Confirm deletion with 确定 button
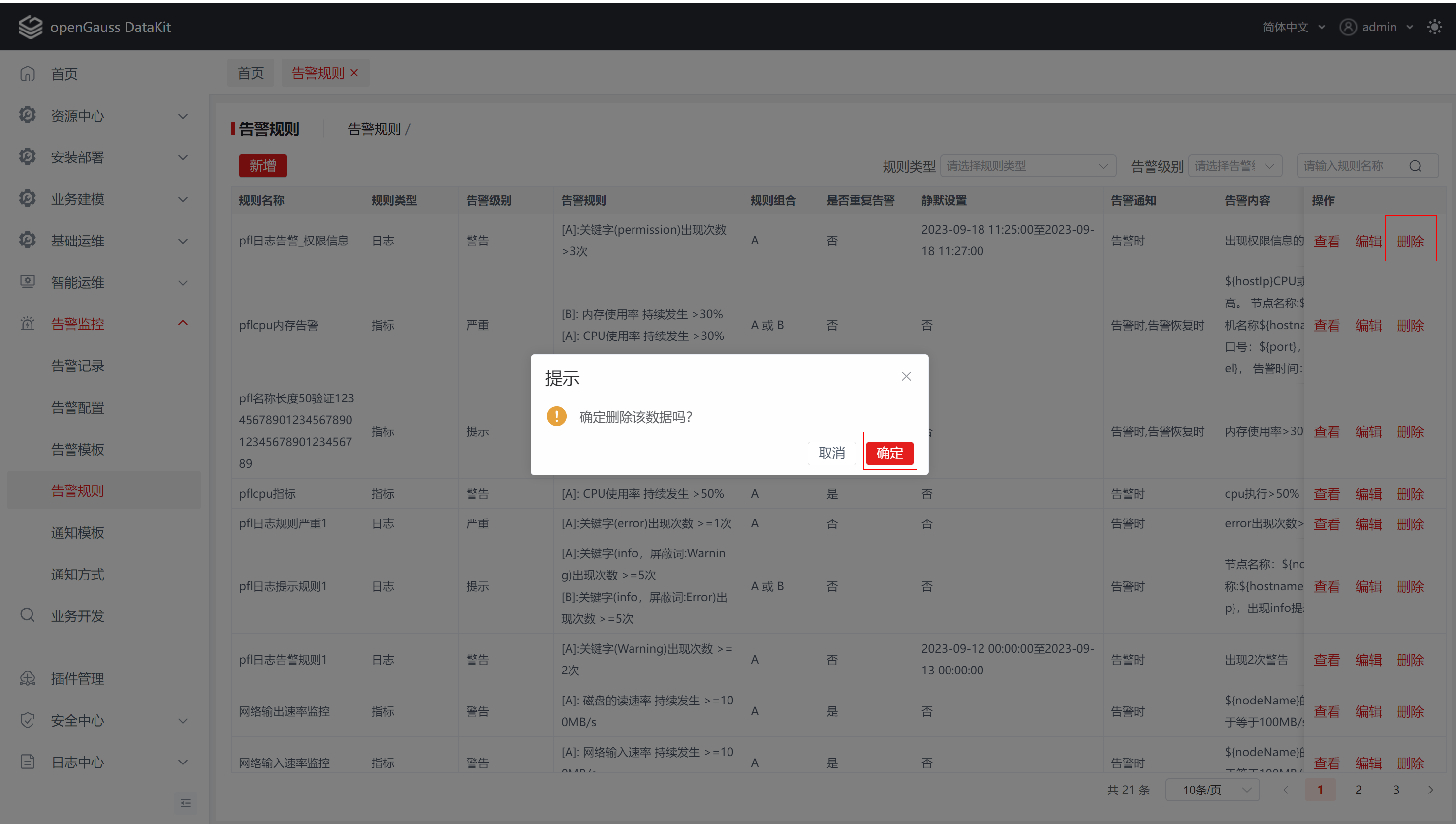Viewport: 1456px width, 824px height. [889, 453]
